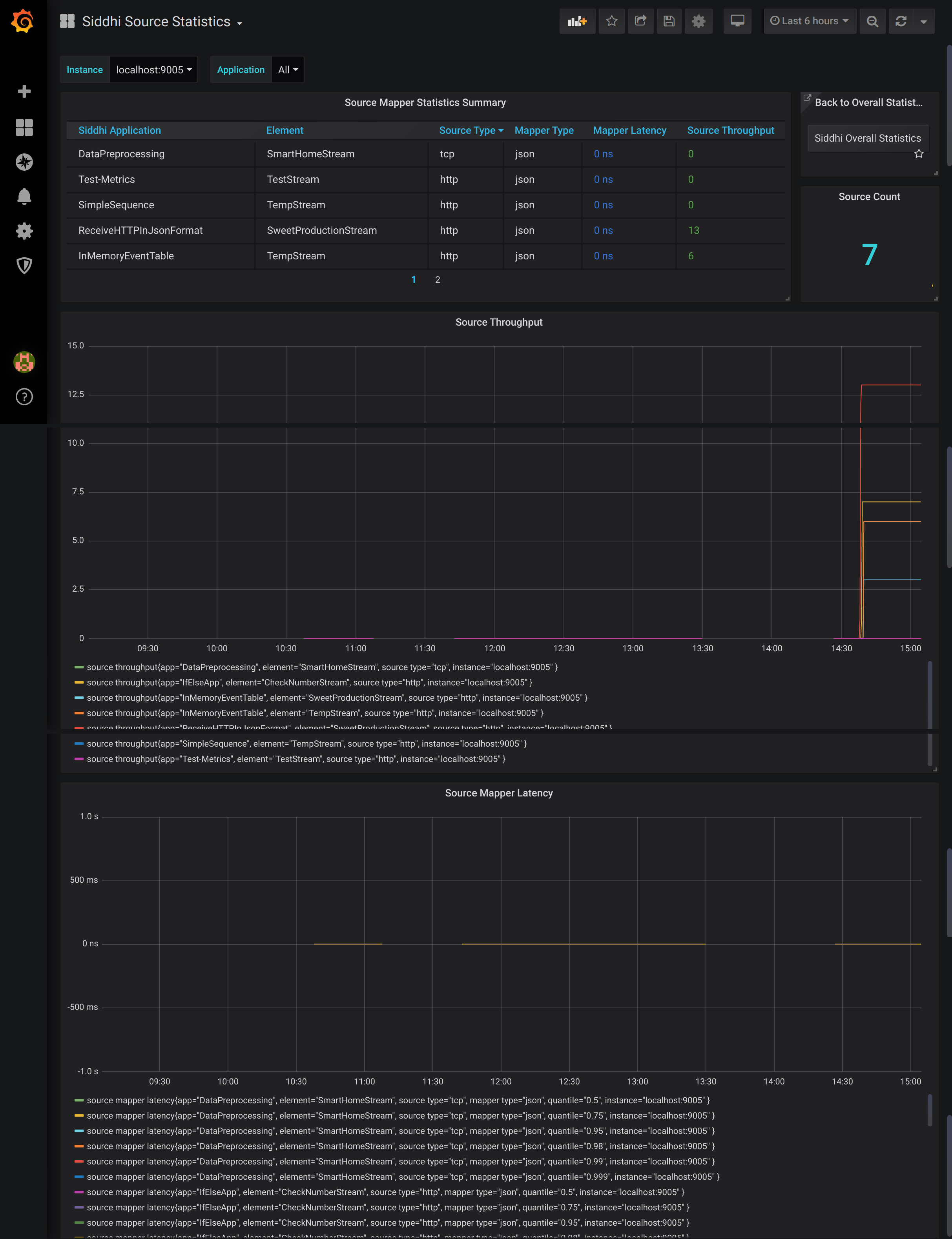Share the dashboard

[640, 22]
